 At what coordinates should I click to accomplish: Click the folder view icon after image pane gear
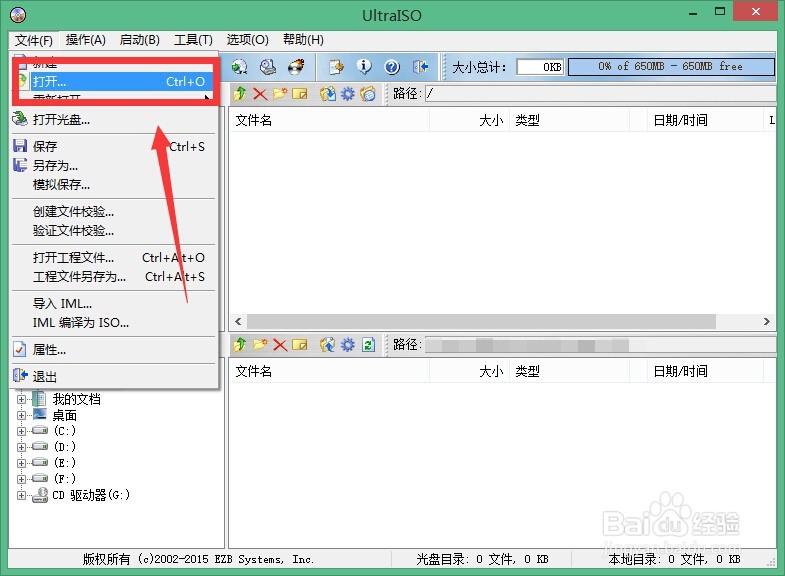tap(367, 94)
